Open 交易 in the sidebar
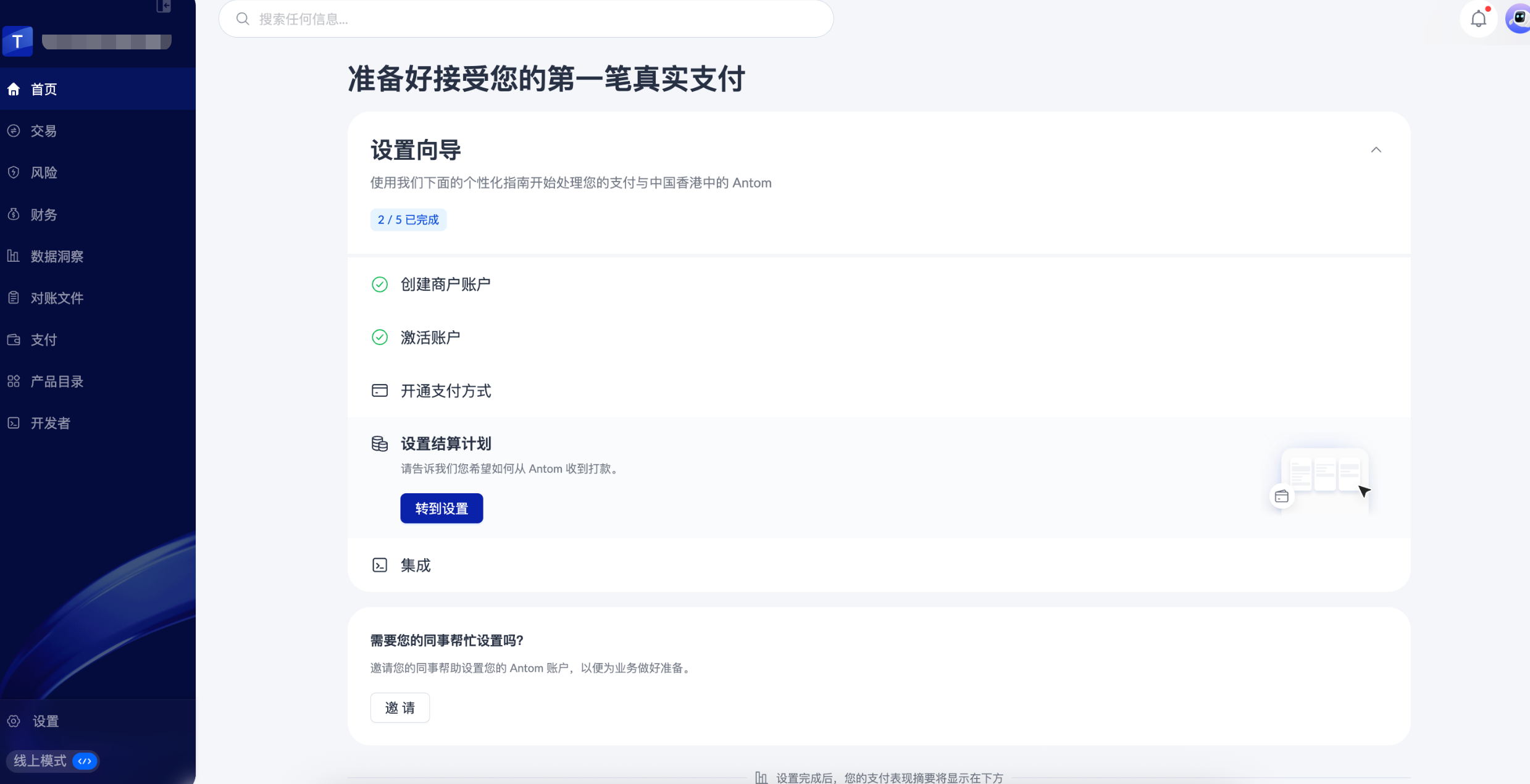 [x=98, y=131]
